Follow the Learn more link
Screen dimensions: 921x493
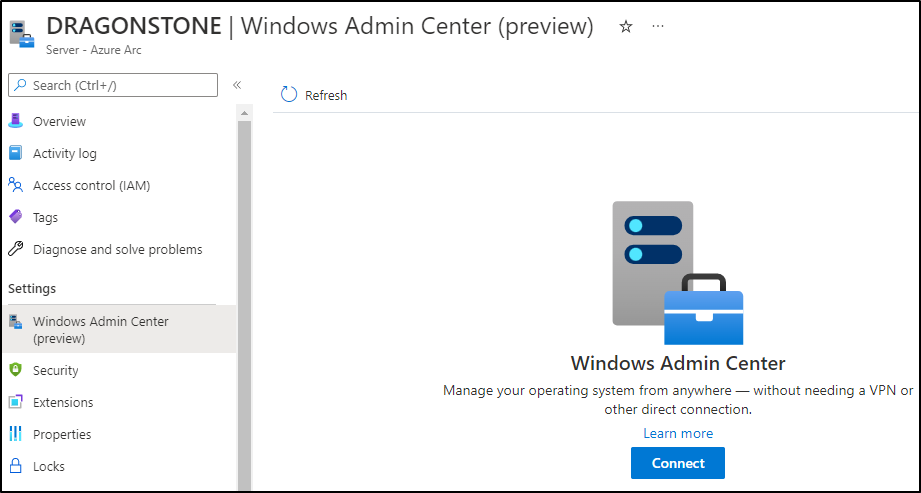coord(678,434)
